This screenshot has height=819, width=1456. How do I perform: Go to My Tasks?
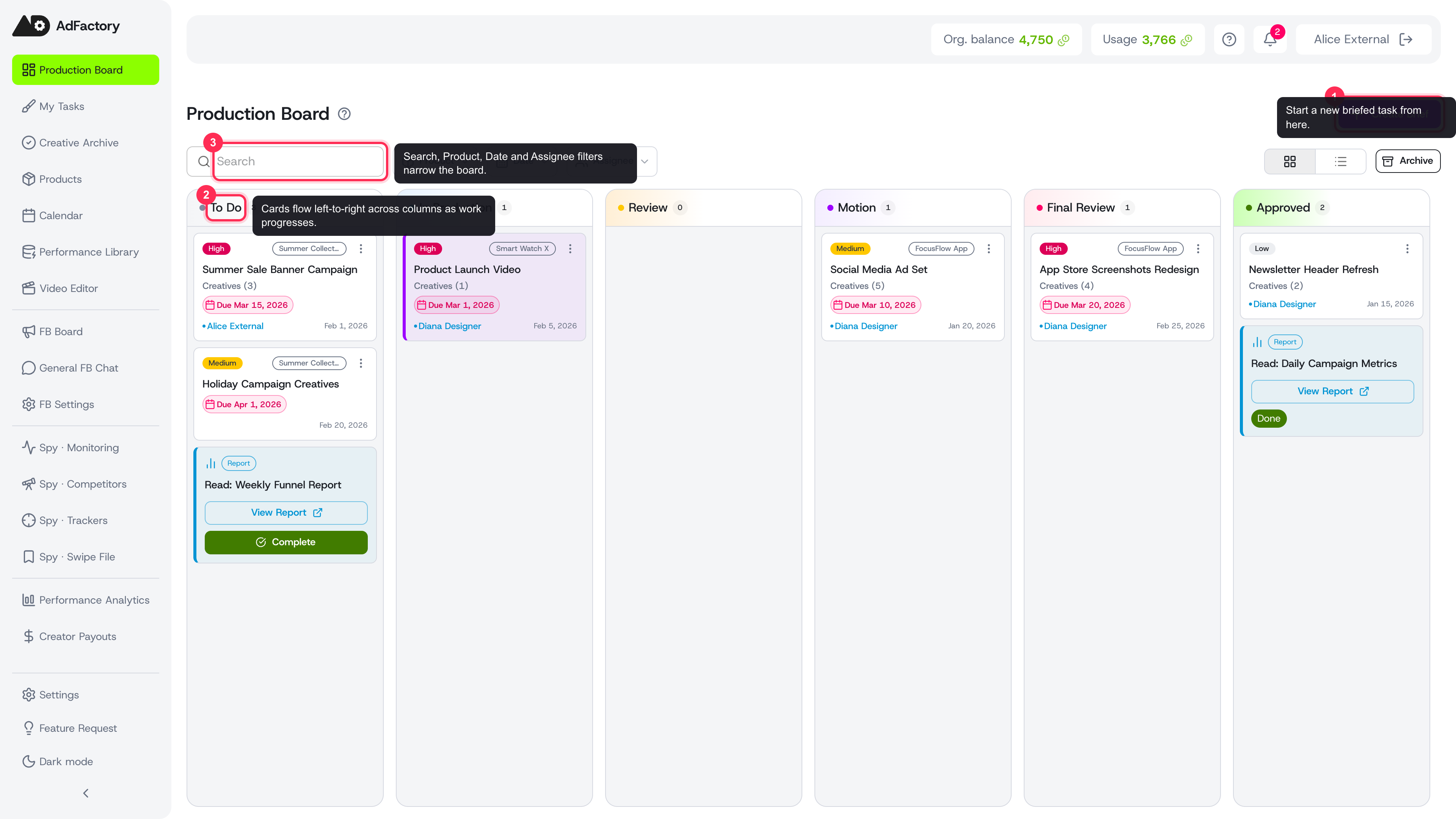click(x=86, y=106)
